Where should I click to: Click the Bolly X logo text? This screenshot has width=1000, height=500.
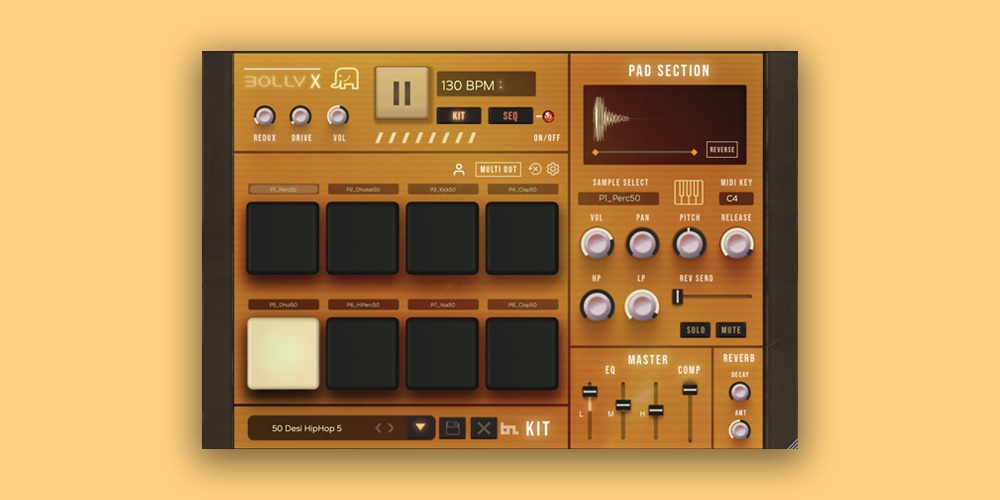pyautogui.click(x=283, y=81)
